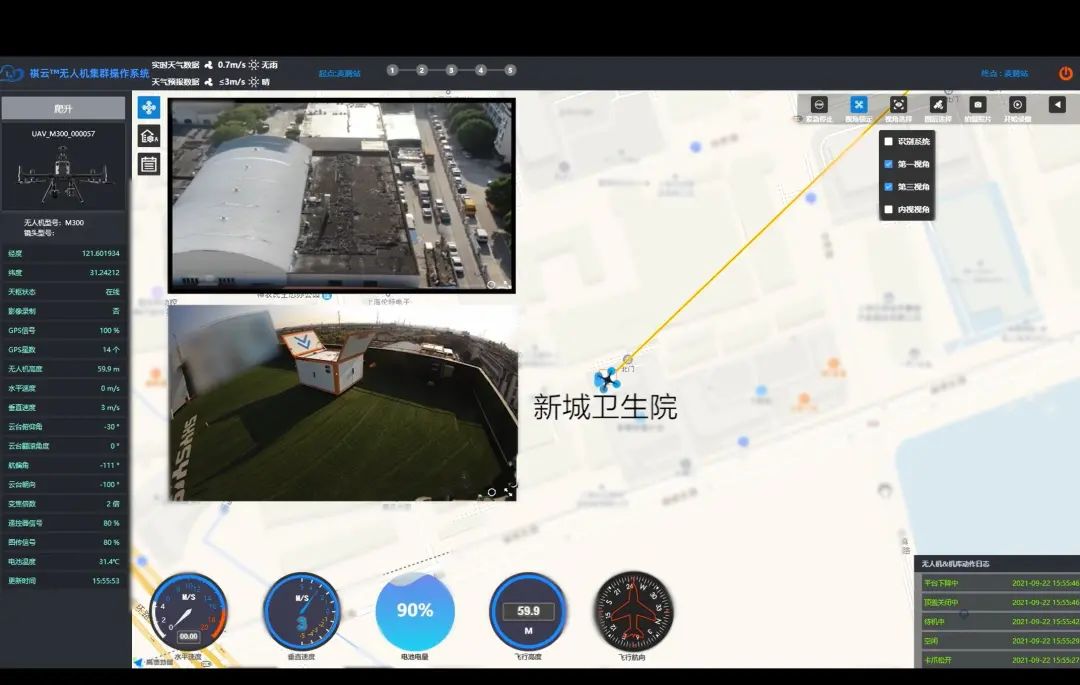The height and width of the screenshot is (685, 1080).
Task: Collapse the toolbar with the left arrow
Action: pos(1057,104)
